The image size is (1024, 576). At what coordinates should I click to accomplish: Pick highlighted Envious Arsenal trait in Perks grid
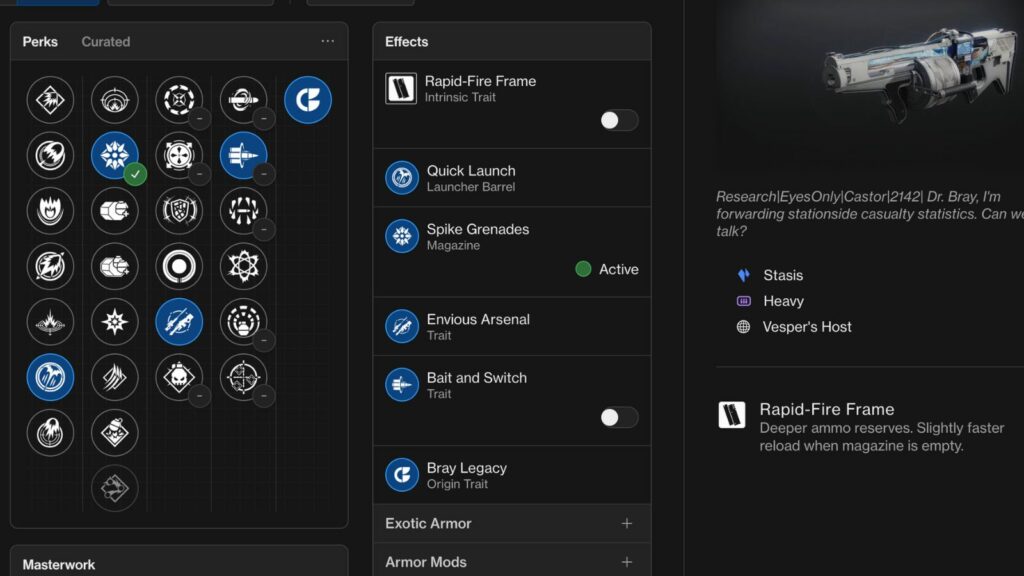click(x=179, y=321)
